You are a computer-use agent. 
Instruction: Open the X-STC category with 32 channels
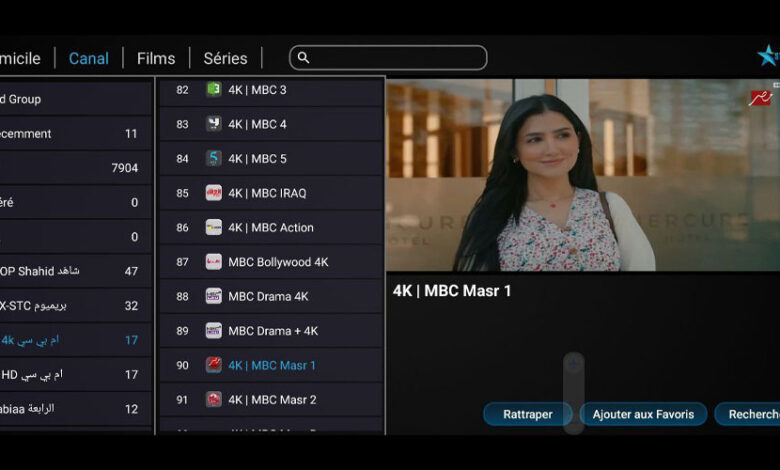coord(70,305)
